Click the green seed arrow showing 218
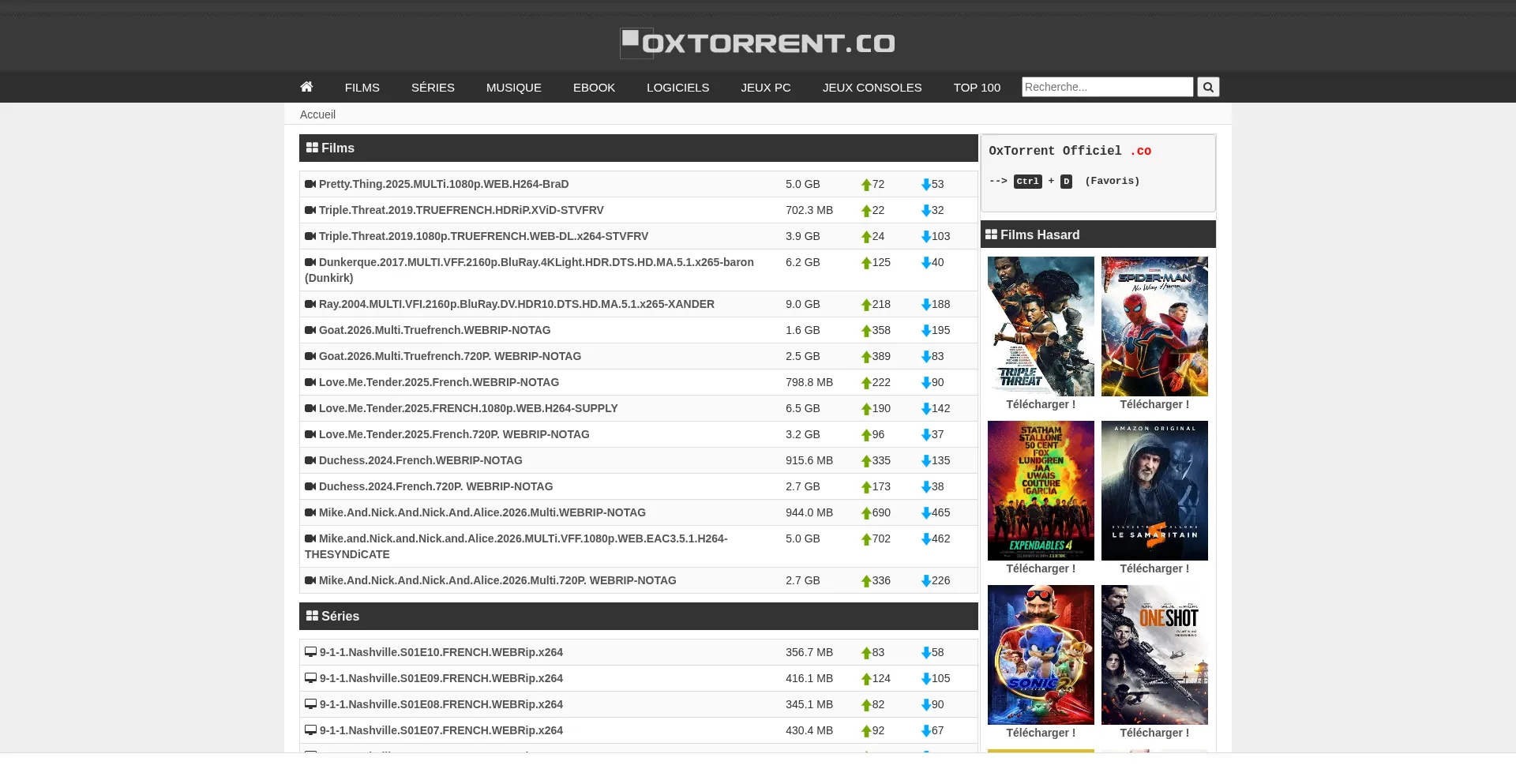The image size is (1516, 784). pos(866,305)
